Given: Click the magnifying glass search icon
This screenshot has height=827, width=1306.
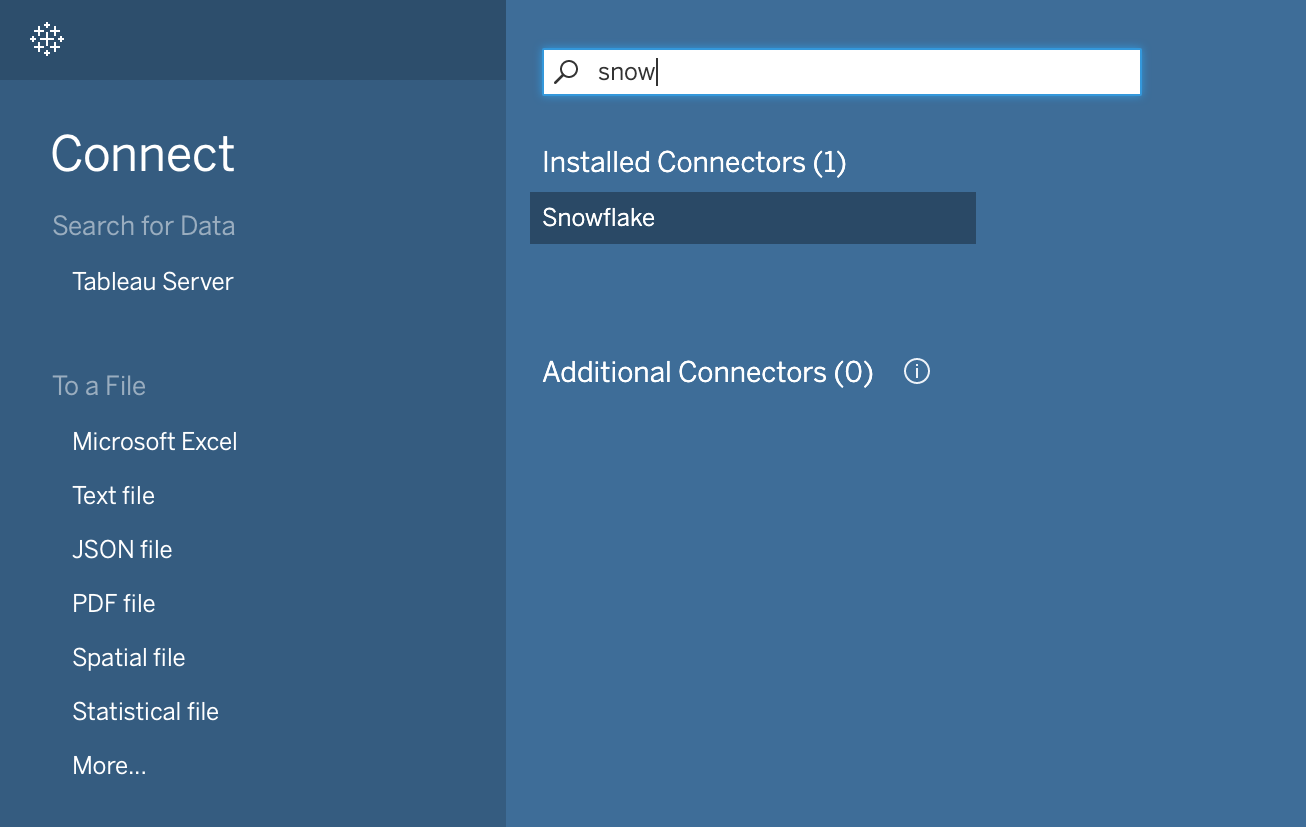Looking at the screenshot, I should point(567,71).
